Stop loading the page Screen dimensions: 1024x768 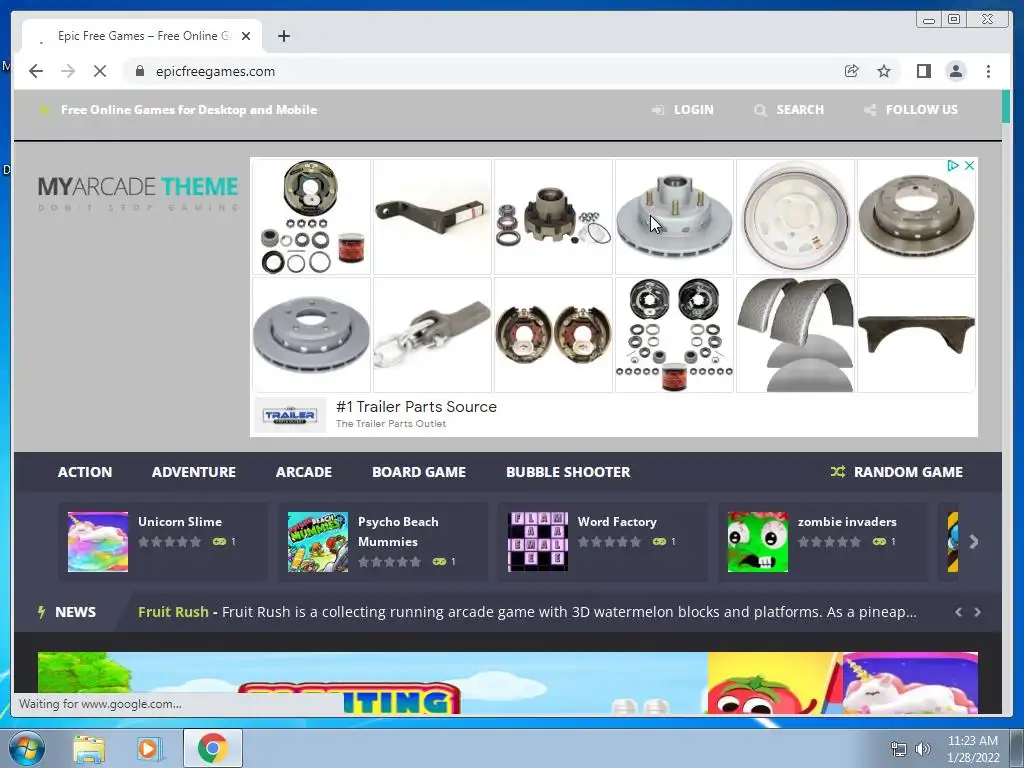coord(100,71)
